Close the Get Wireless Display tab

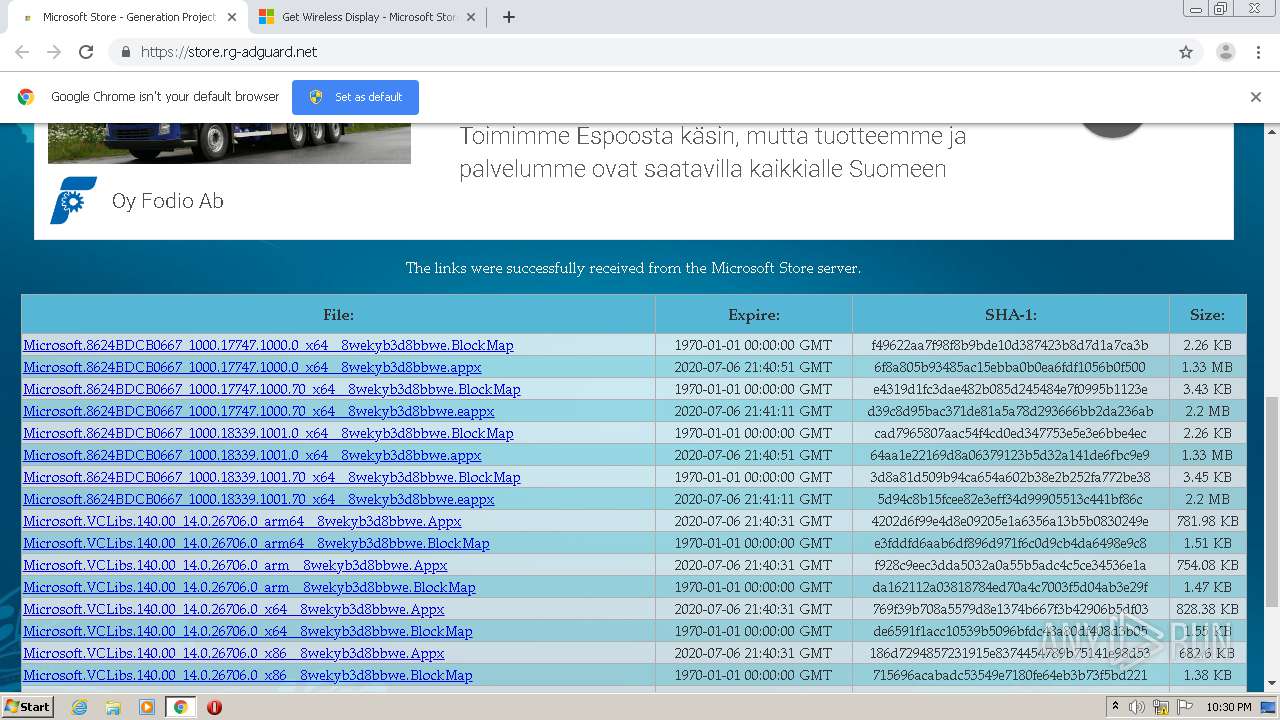pyautogui.click(x=472, y=17)
